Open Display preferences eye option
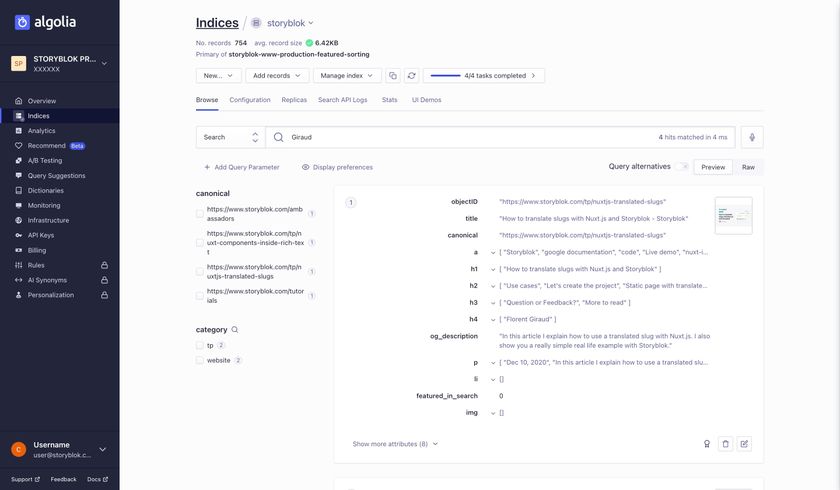This screenshot has width=840, height=490. click(337, 167)
